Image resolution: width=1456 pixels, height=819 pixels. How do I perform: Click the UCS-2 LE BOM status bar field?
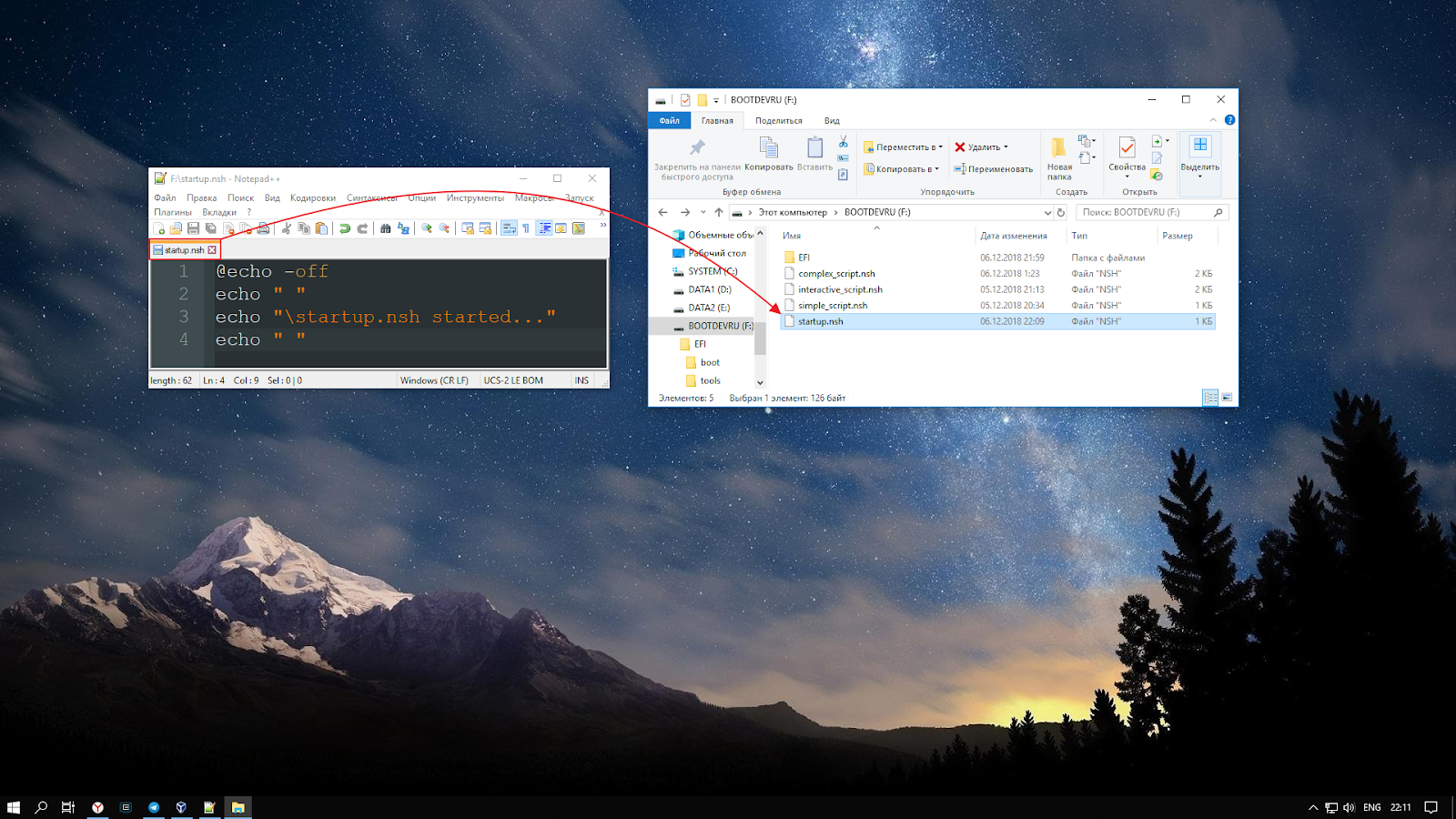pyautogui.click(x=513, y=380)
